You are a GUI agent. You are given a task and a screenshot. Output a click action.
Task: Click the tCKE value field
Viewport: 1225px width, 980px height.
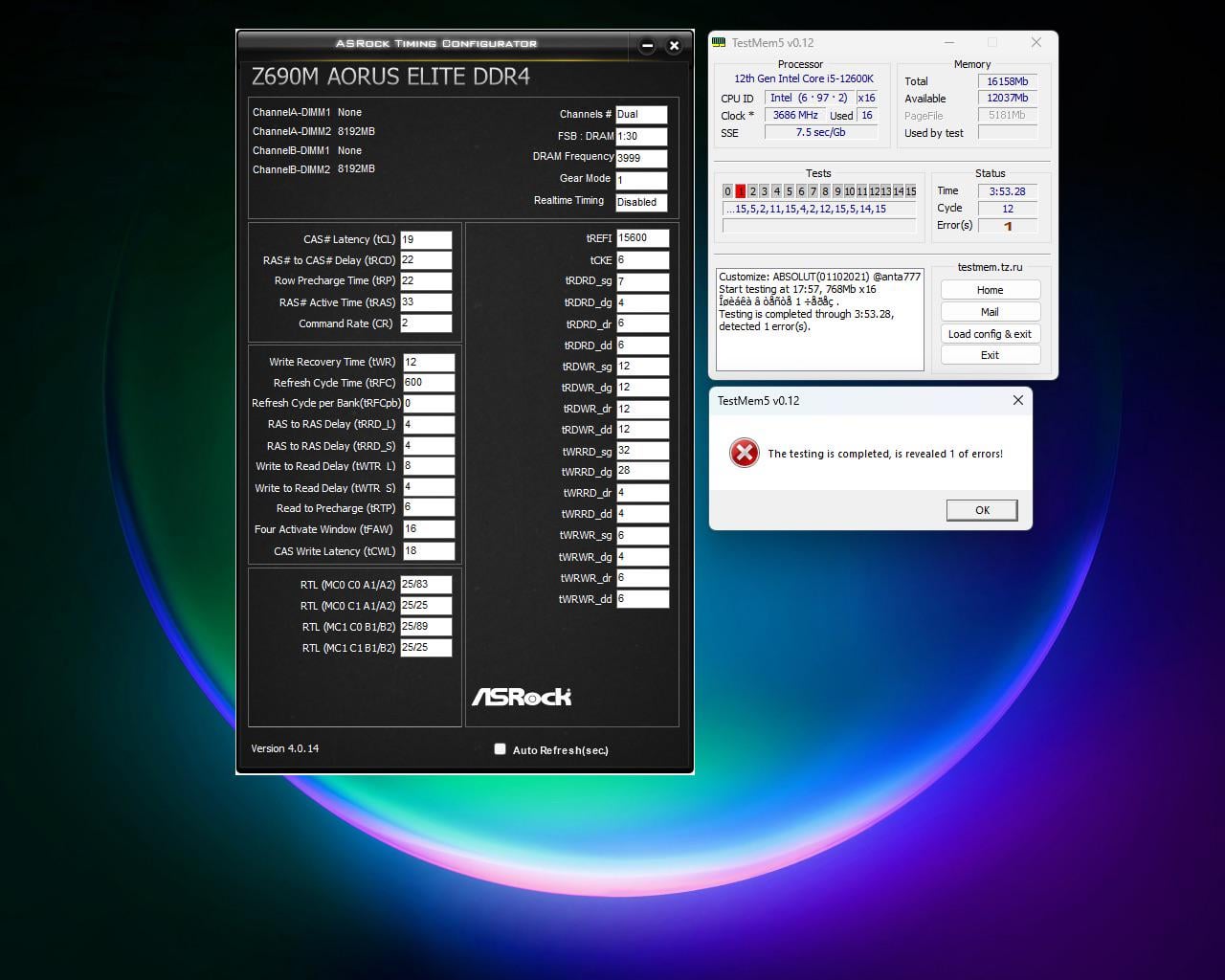point(643,260)
